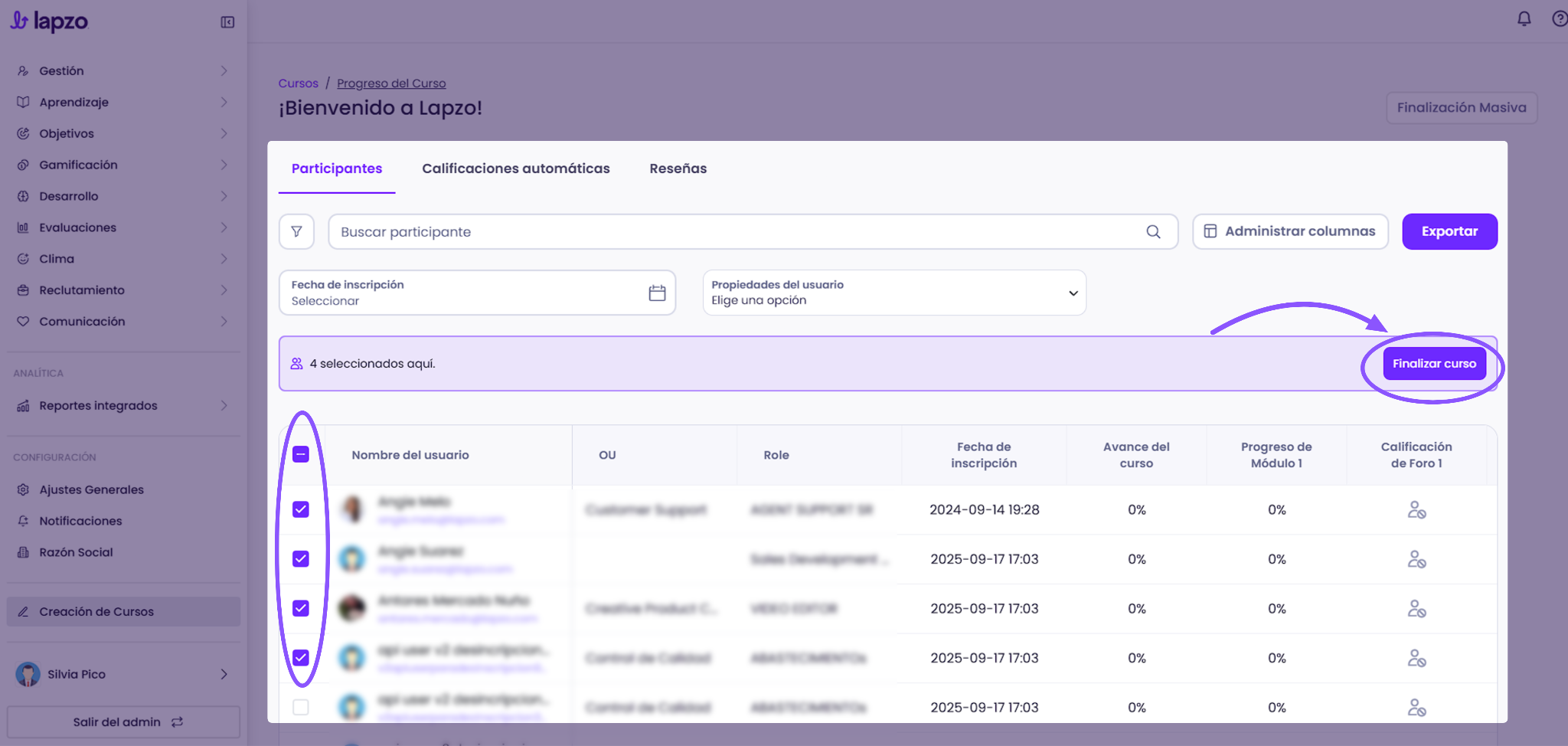This screenshot has height=746, width=1568.
Task: Click the forum grade icon in the 2024-09-14 row
Action: (1416, 509)
